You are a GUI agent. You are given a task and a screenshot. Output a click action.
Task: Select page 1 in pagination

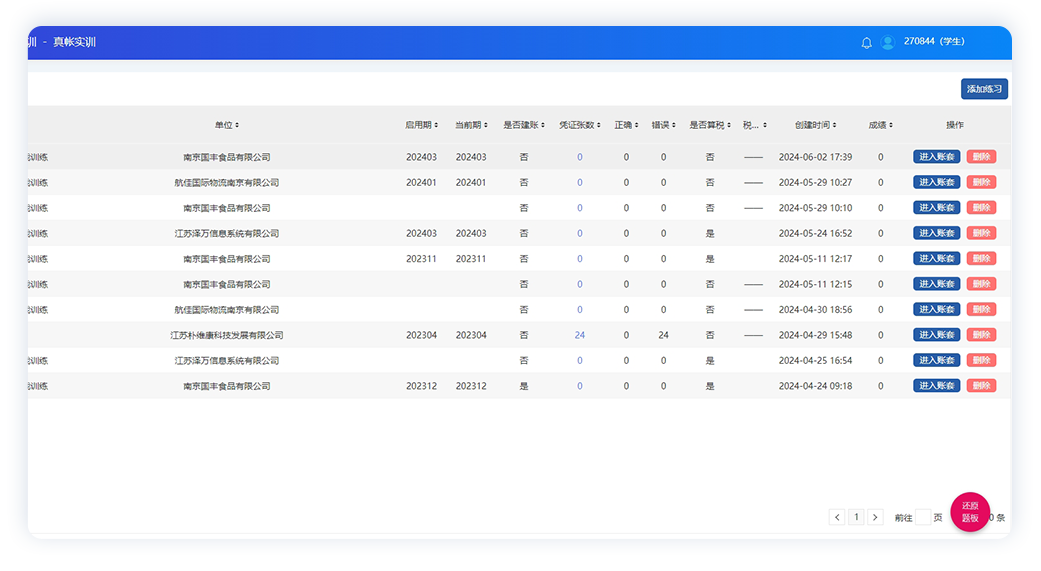tap(856, 517)
